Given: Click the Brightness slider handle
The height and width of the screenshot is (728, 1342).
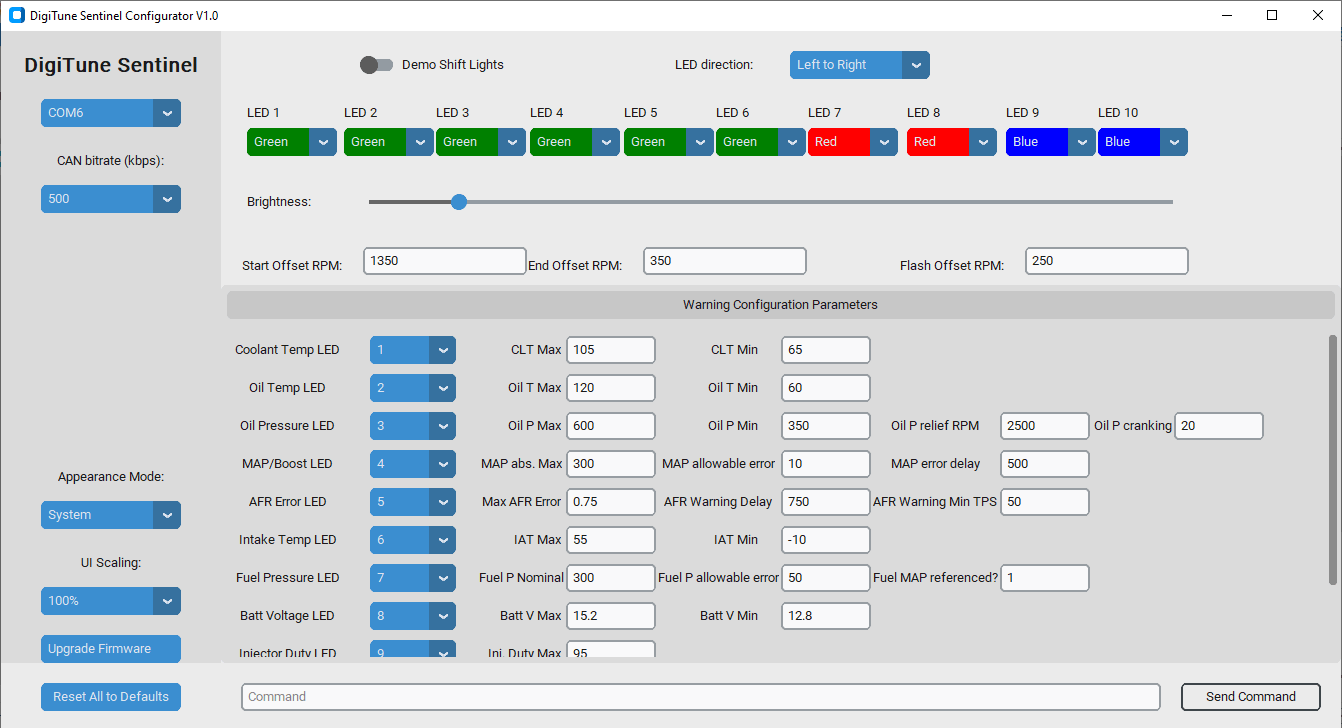Looking at the screenshot, I should pos(459,202).
